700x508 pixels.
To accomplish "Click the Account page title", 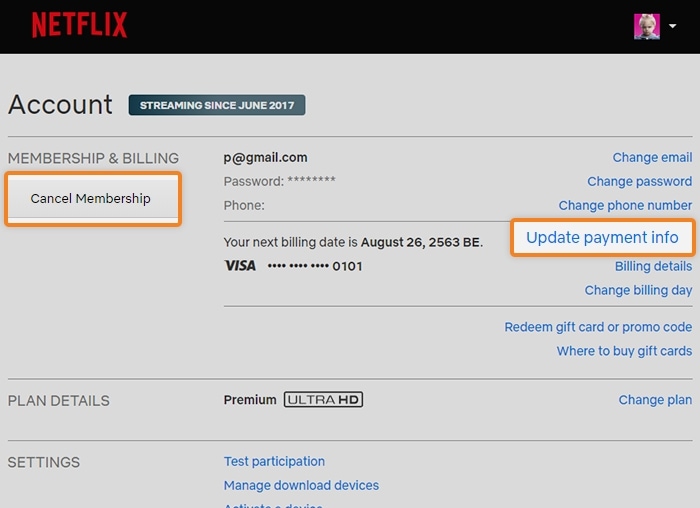I will tap(60, 104).
